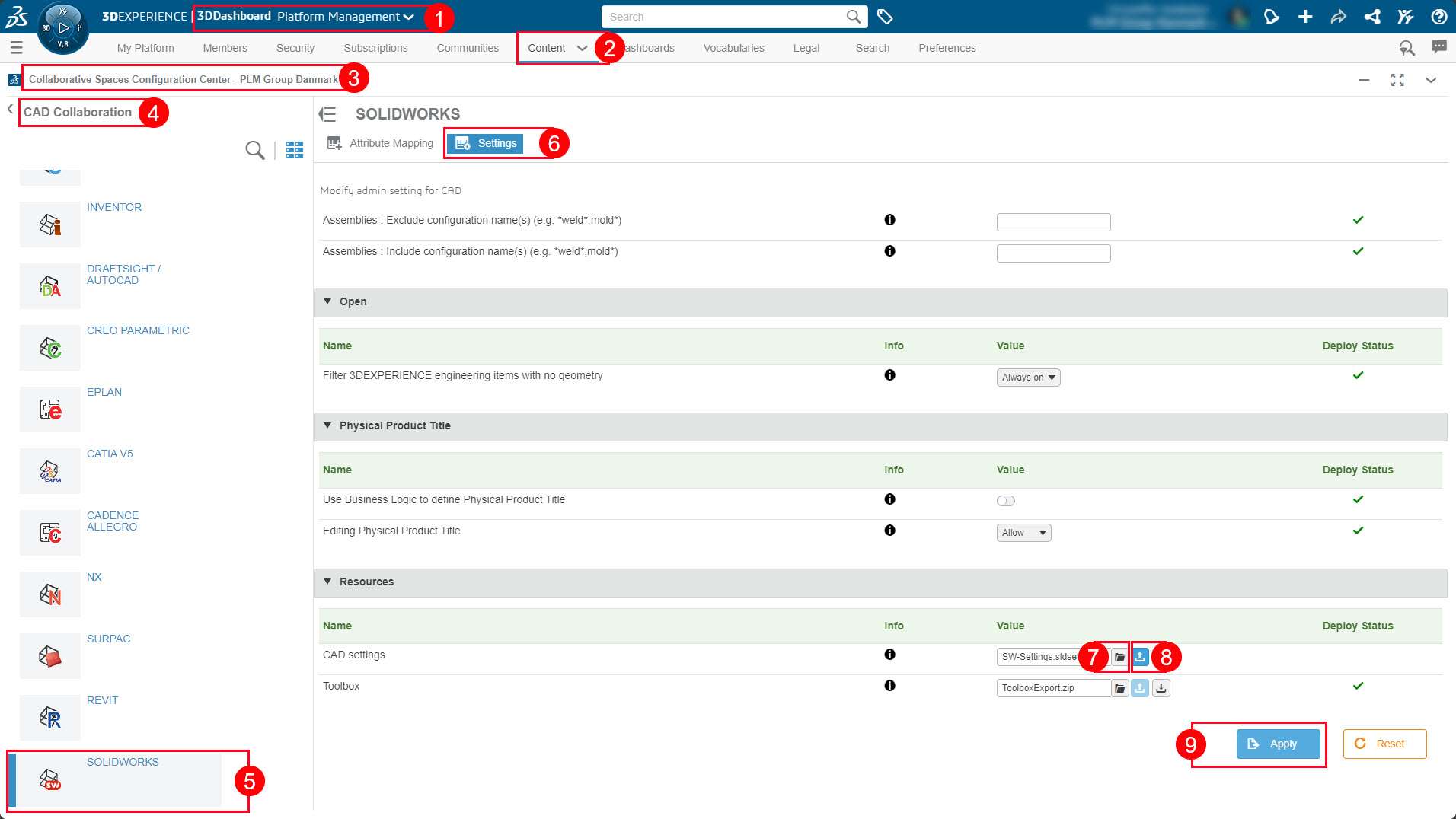Click the filter search icon below the top bar
Image resolution: width=1456 pixels, height=819 pixels.
[x=1407, y=48]
